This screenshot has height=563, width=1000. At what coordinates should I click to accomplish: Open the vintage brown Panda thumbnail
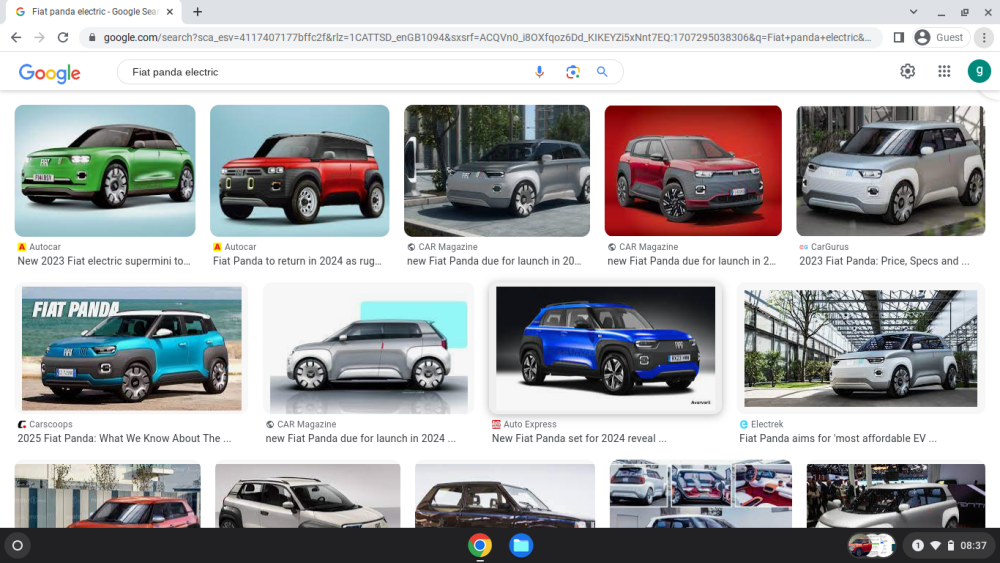click(x=505, y=495)
